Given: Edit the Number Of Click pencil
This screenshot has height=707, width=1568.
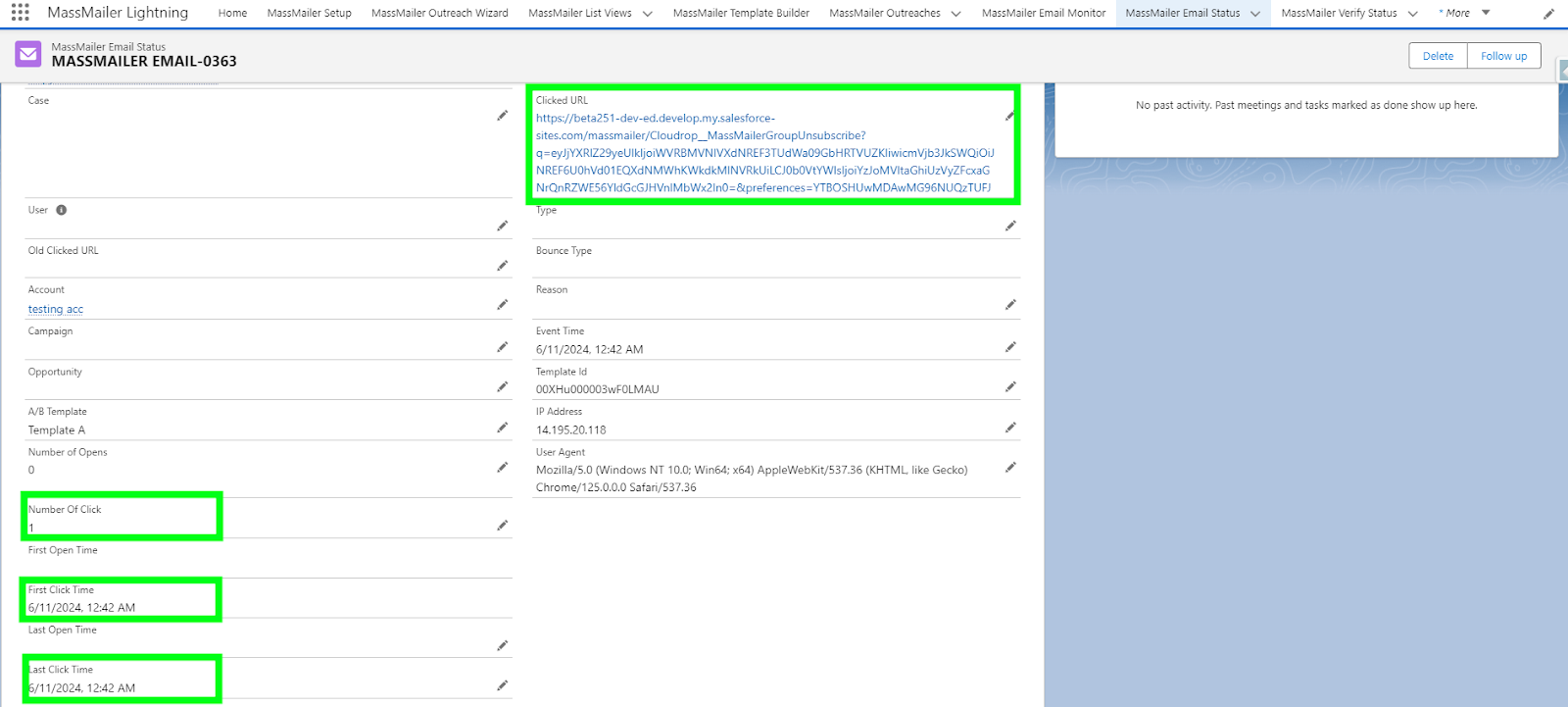Looking at the screenshot, I should pyautogui.click(x=503, y=526).
